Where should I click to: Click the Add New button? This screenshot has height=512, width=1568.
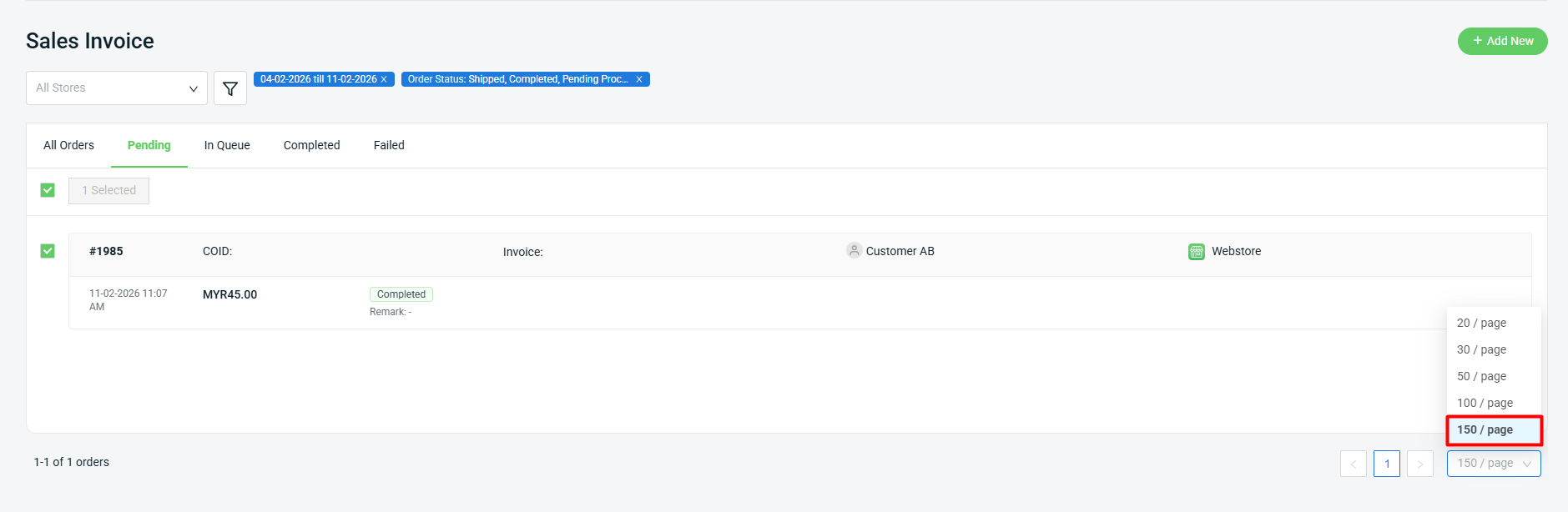click(1502, 41)
